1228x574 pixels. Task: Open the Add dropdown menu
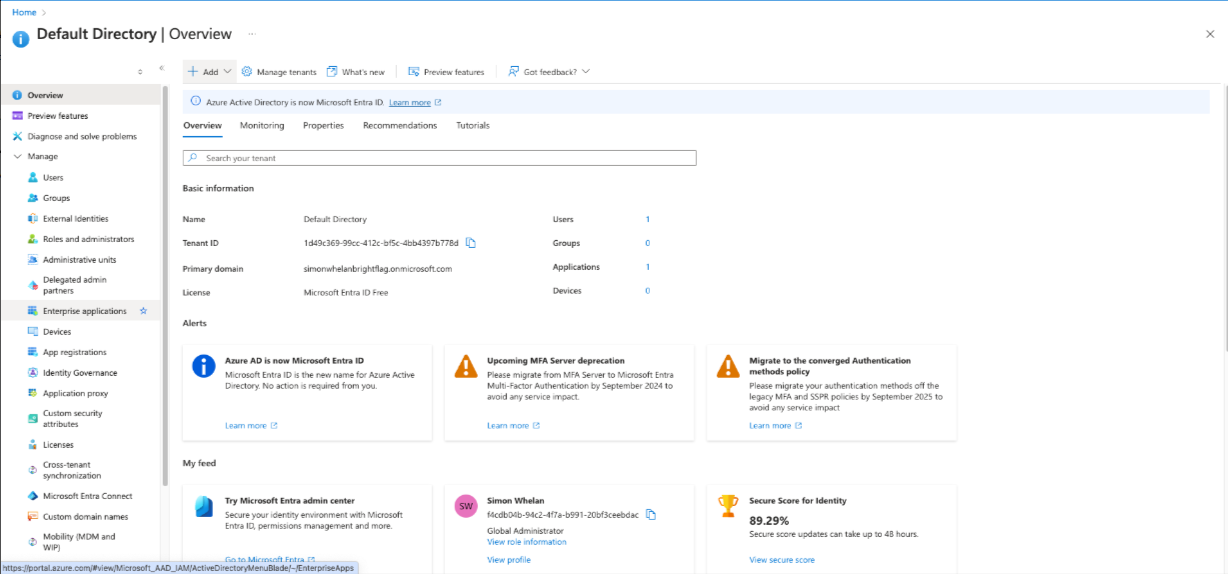(x=209, y=72)
